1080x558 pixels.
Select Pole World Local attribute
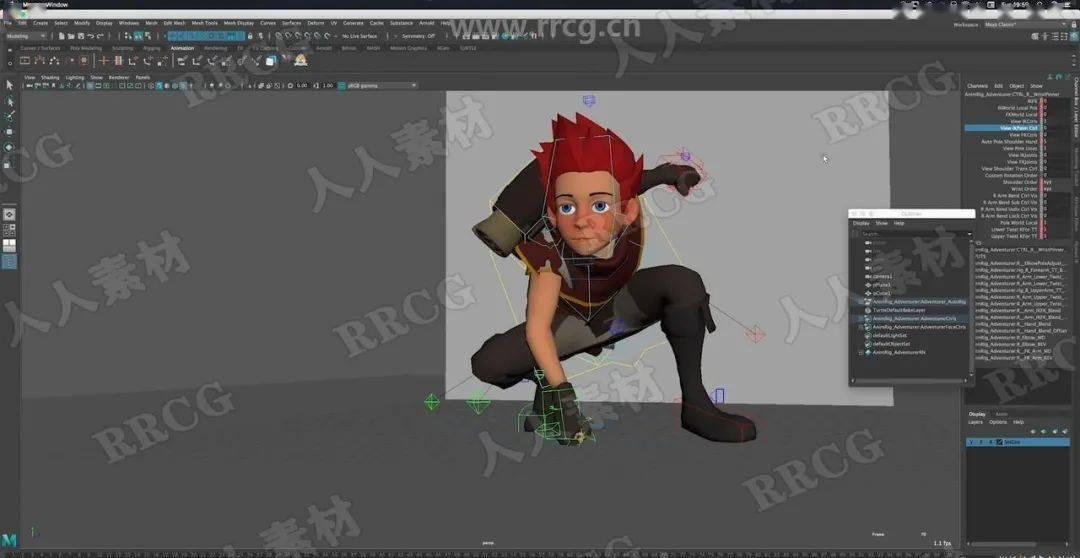point(1019,223)
